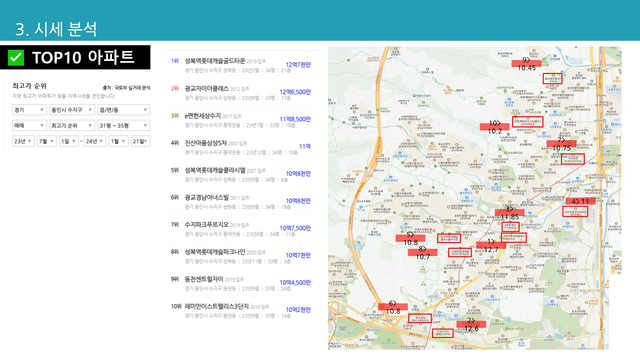Open the 경기 province dropdown
The width and height of the screenshot is (640, 360).
29,110
